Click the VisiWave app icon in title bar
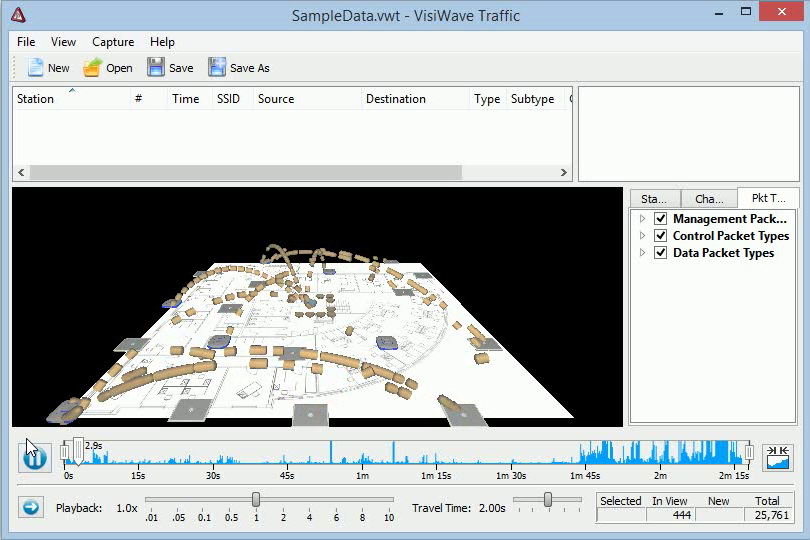 click(18, 15)
